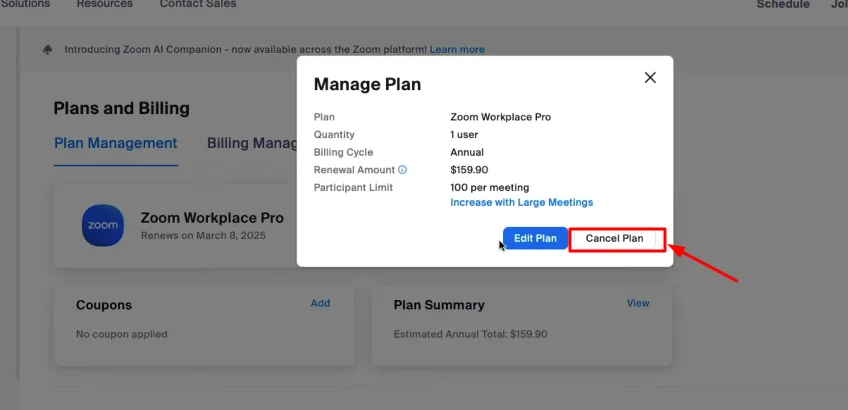Click the Edit Plan button
The height and width of the screenshot is (410, 848).
(x=535, y=239)
